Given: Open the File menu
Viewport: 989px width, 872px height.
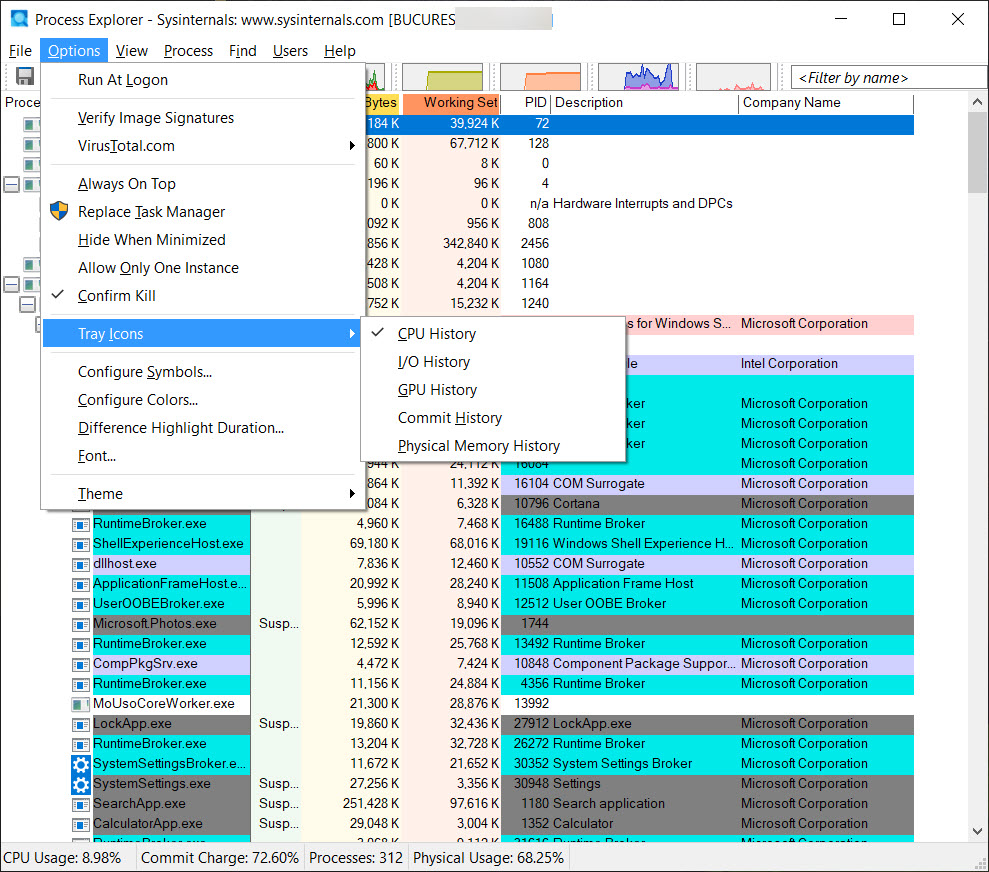Looking at the screenshot, I should 20,50.
